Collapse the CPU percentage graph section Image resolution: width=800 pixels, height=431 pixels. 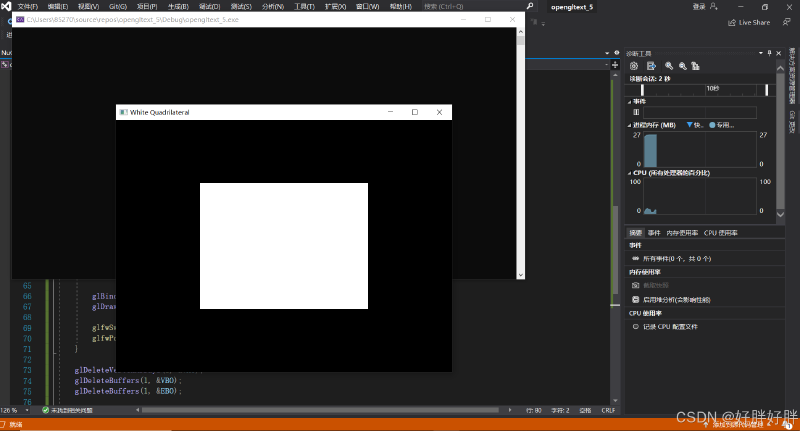[x=629, y=173]
